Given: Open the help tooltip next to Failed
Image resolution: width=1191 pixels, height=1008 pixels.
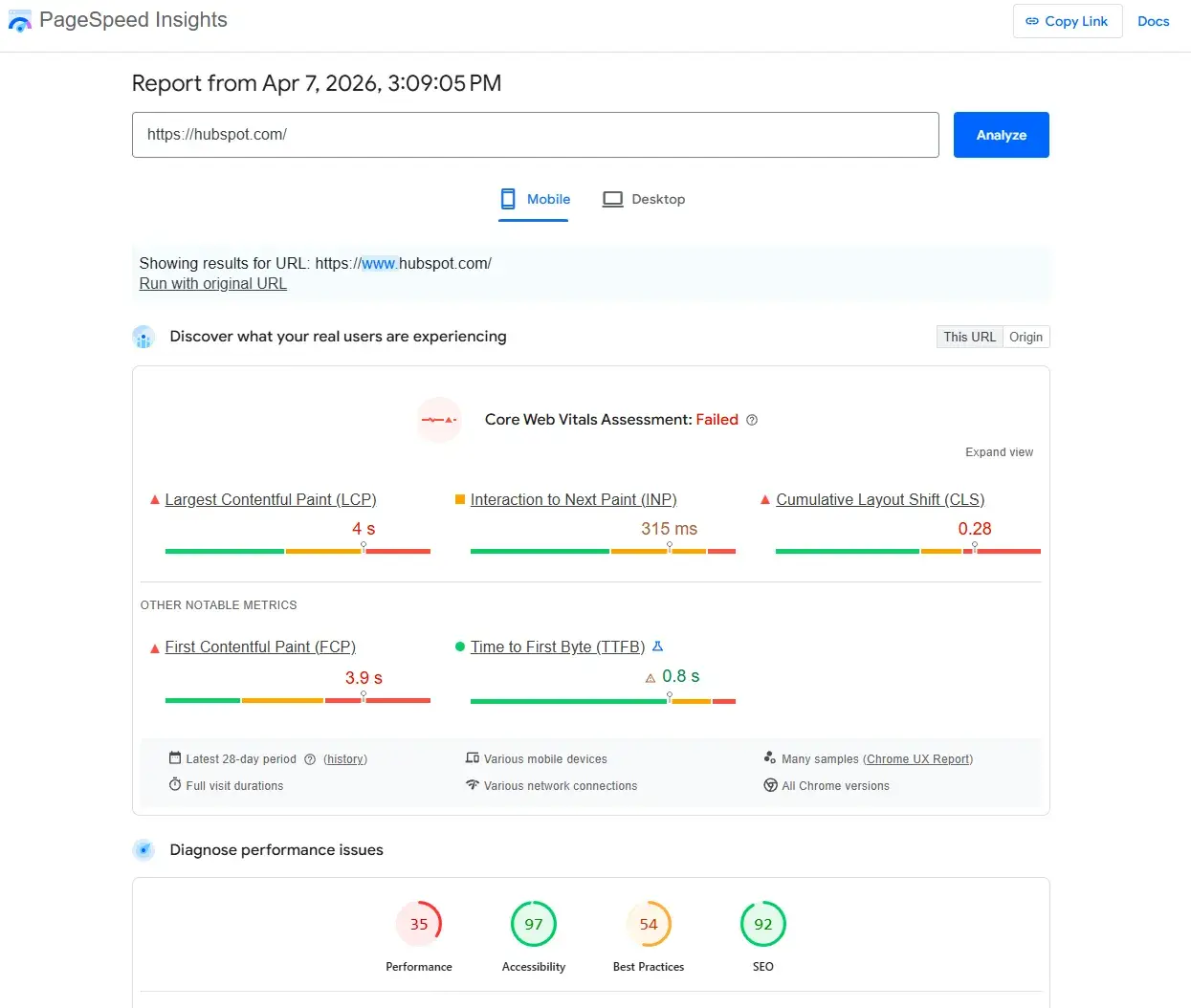Looking at the screenshot, I should tap(752, 419).
